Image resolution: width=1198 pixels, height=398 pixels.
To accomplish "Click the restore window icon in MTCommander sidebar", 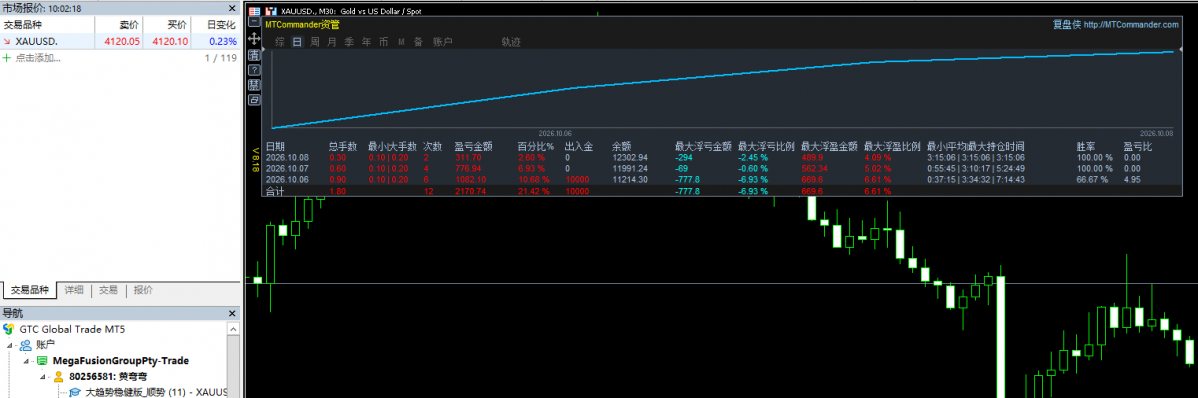I will (254, 99).
